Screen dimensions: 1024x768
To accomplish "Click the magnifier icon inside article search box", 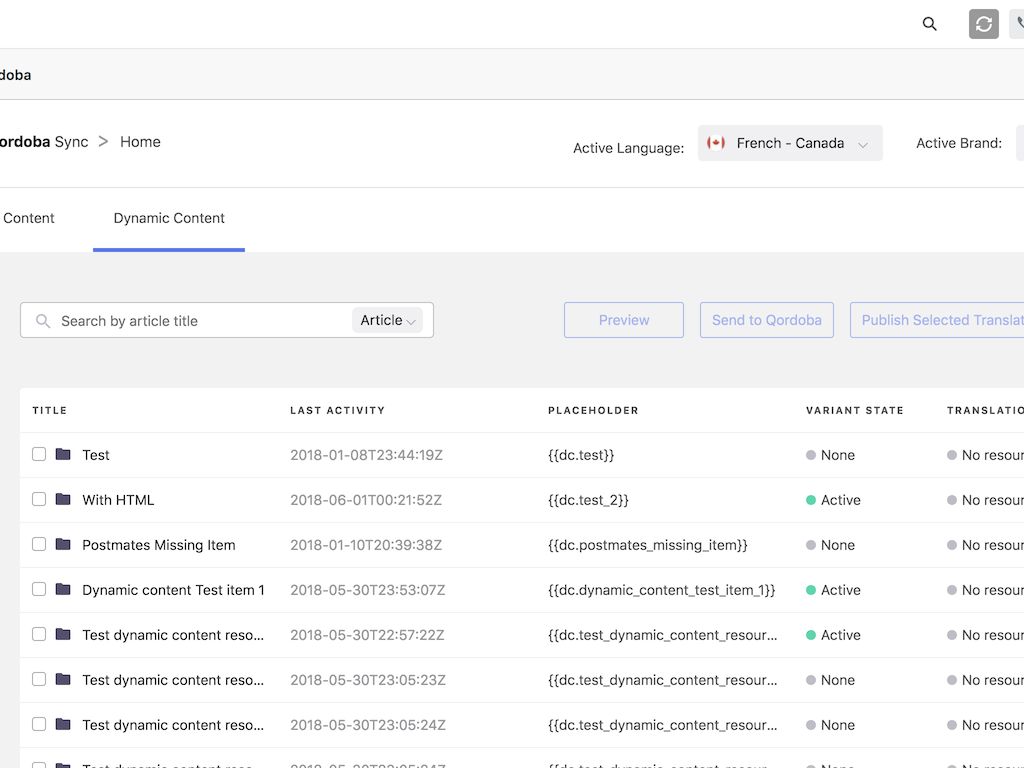I will tap(43, 321).
